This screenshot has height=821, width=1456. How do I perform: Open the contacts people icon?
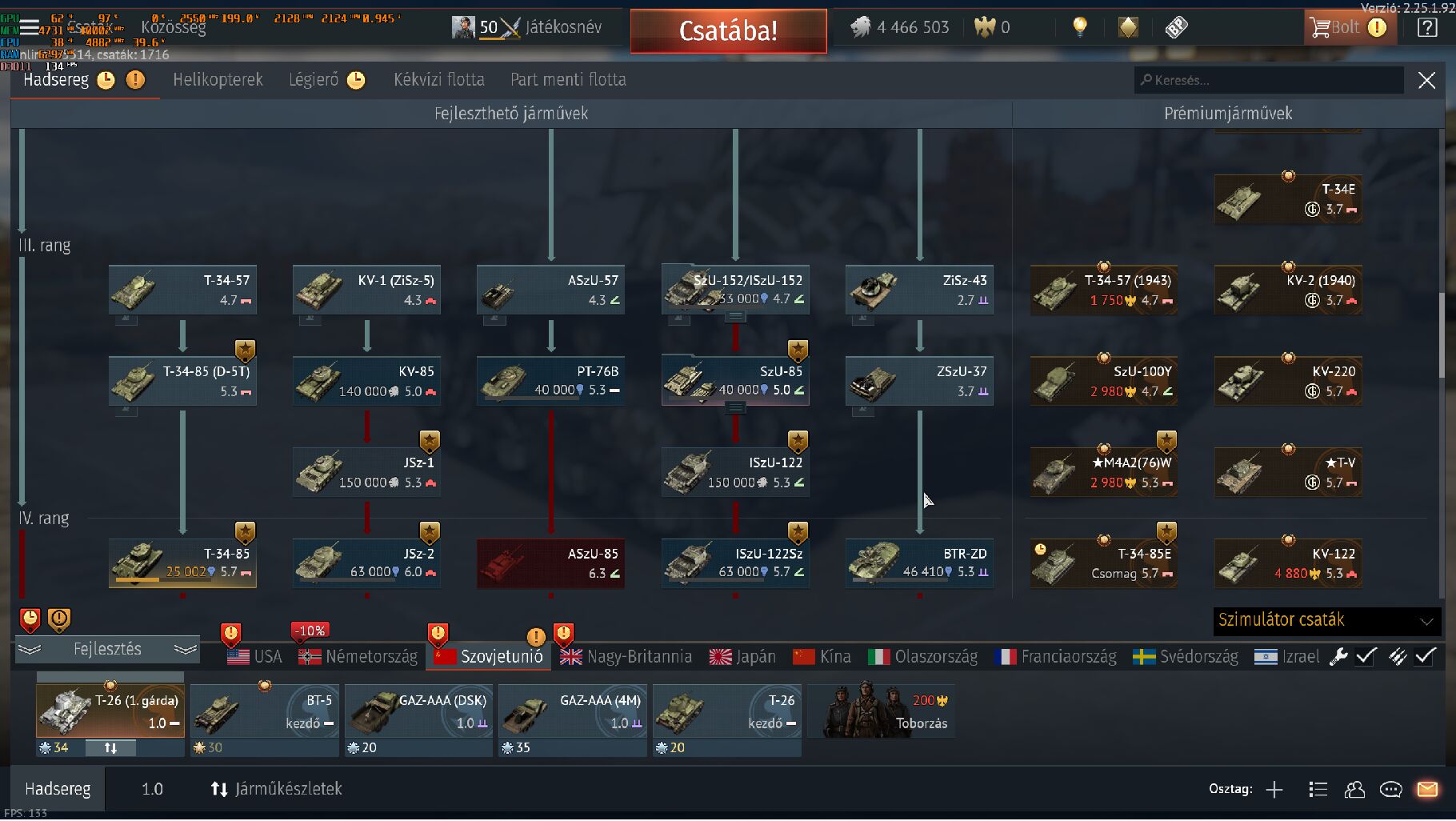click(1354, 790)
